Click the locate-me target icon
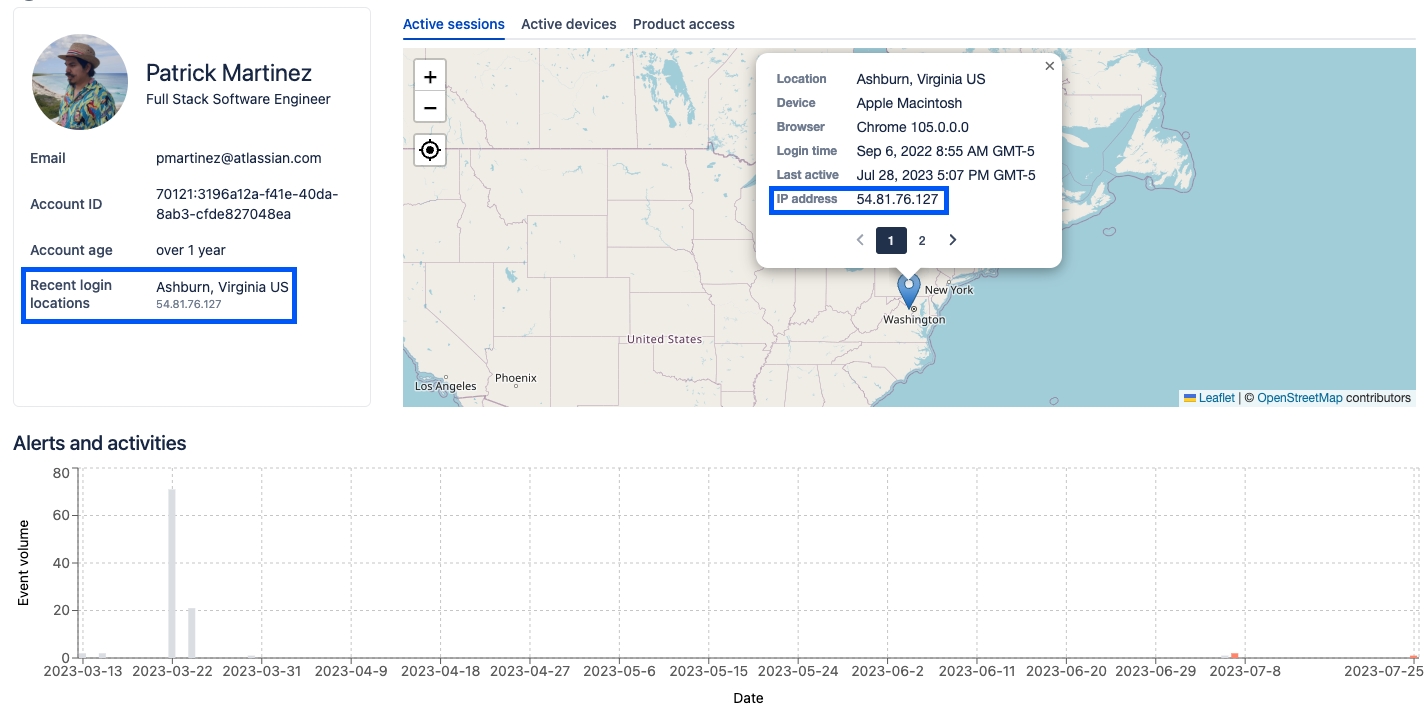1426x713 pixels. [x=430, y=150]
